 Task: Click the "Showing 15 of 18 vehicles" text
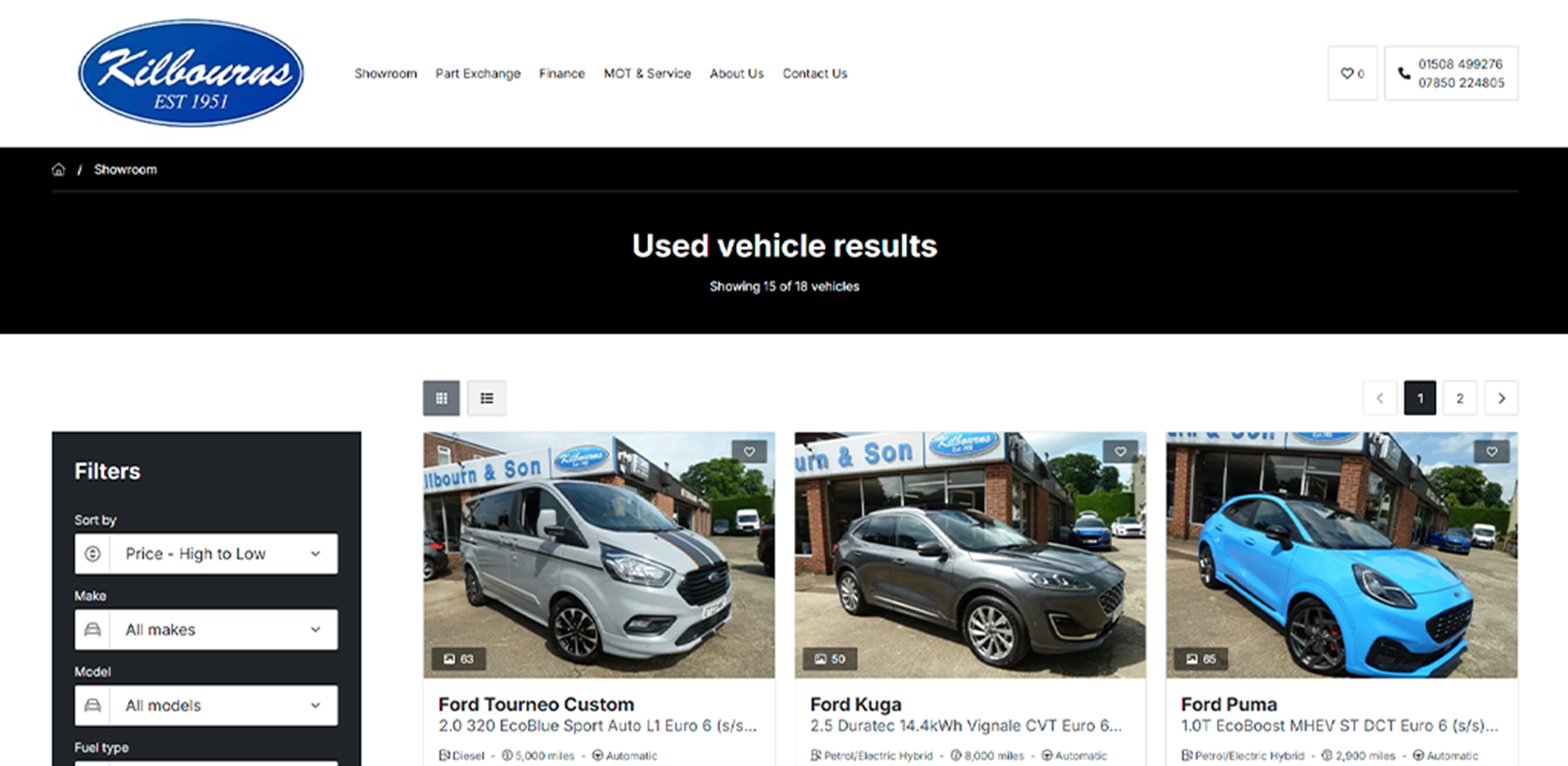click(784, 286)
